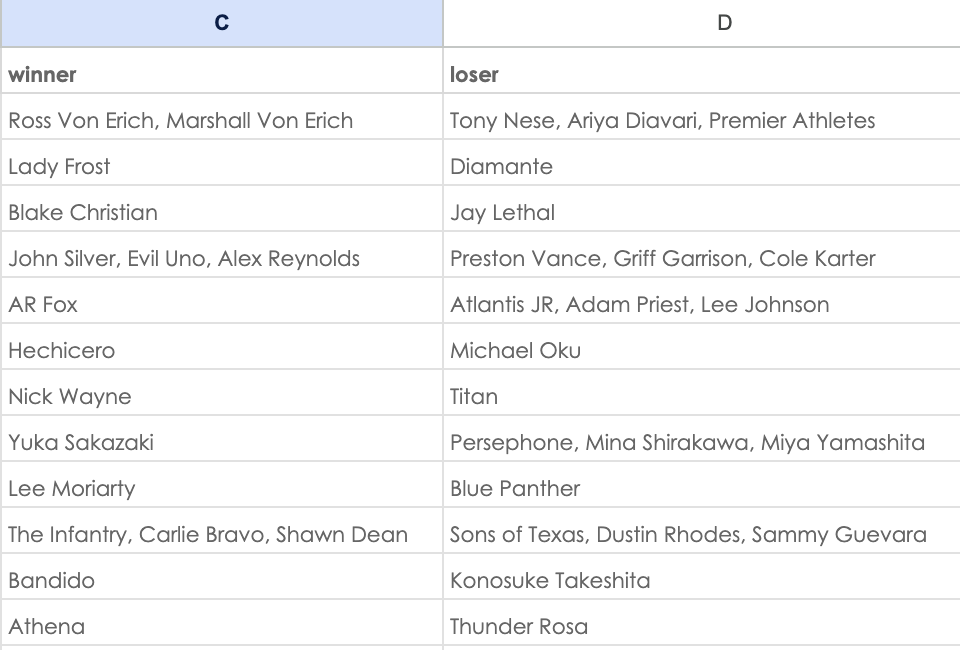
Task: Click the 'loser' header cell
Action: click(702, 70)
